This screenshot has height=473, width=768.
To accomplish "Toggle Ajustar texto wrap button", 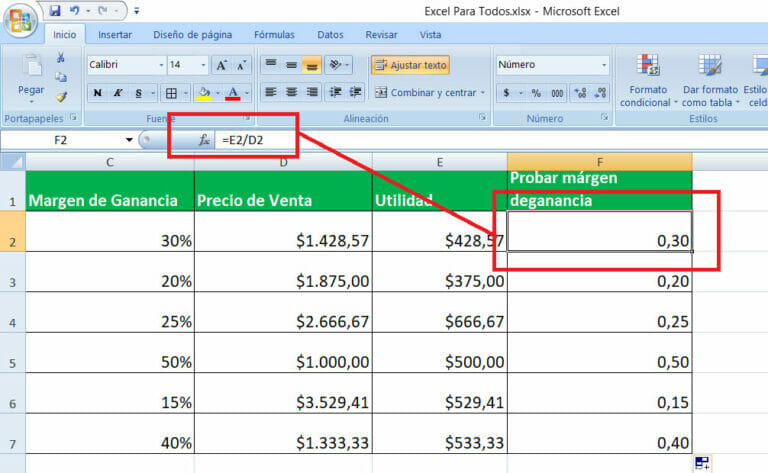I will click(410, 65).
